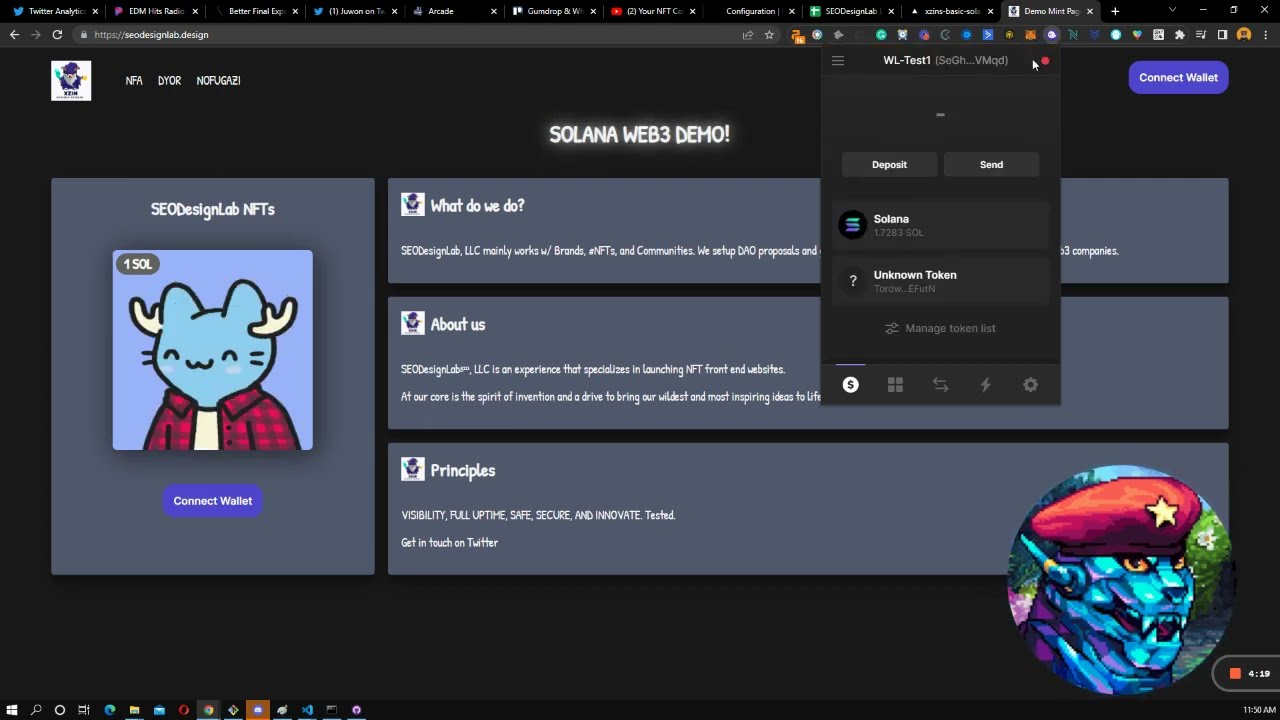Open Microsoft Edge from taskbar
This screenshot has height=720, width=1280.
(109, 710)
